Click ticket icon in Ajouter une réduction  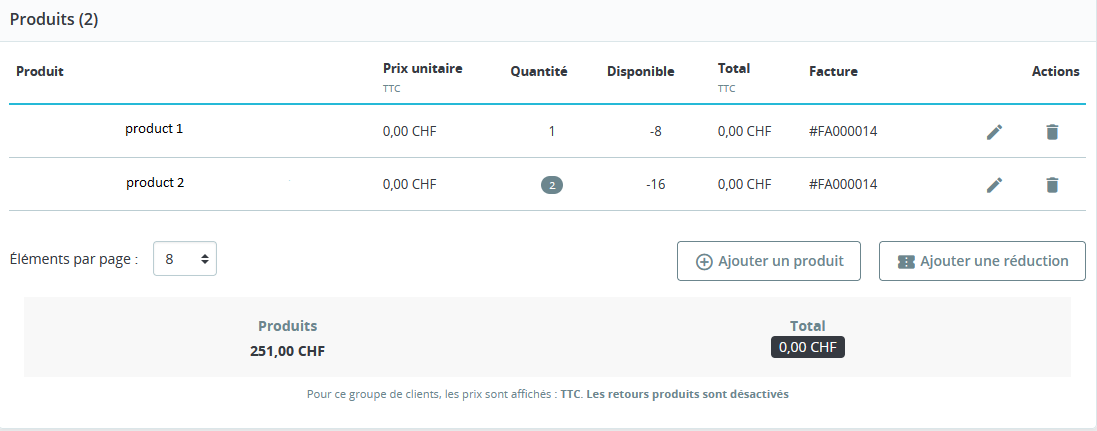pyautogui.click(x=906, y=262)
